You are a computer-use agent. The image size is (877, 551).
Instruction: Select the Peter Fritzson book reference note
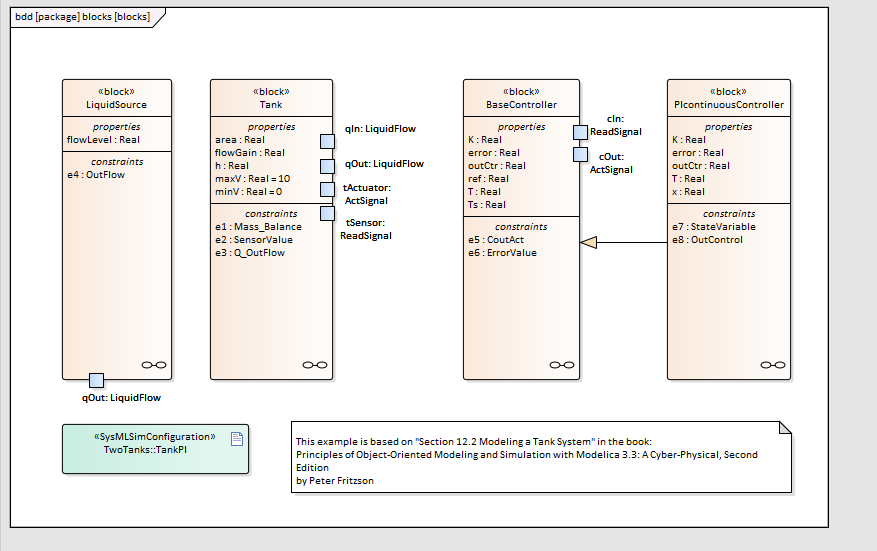pyautogui.click(x=541, y=457)
